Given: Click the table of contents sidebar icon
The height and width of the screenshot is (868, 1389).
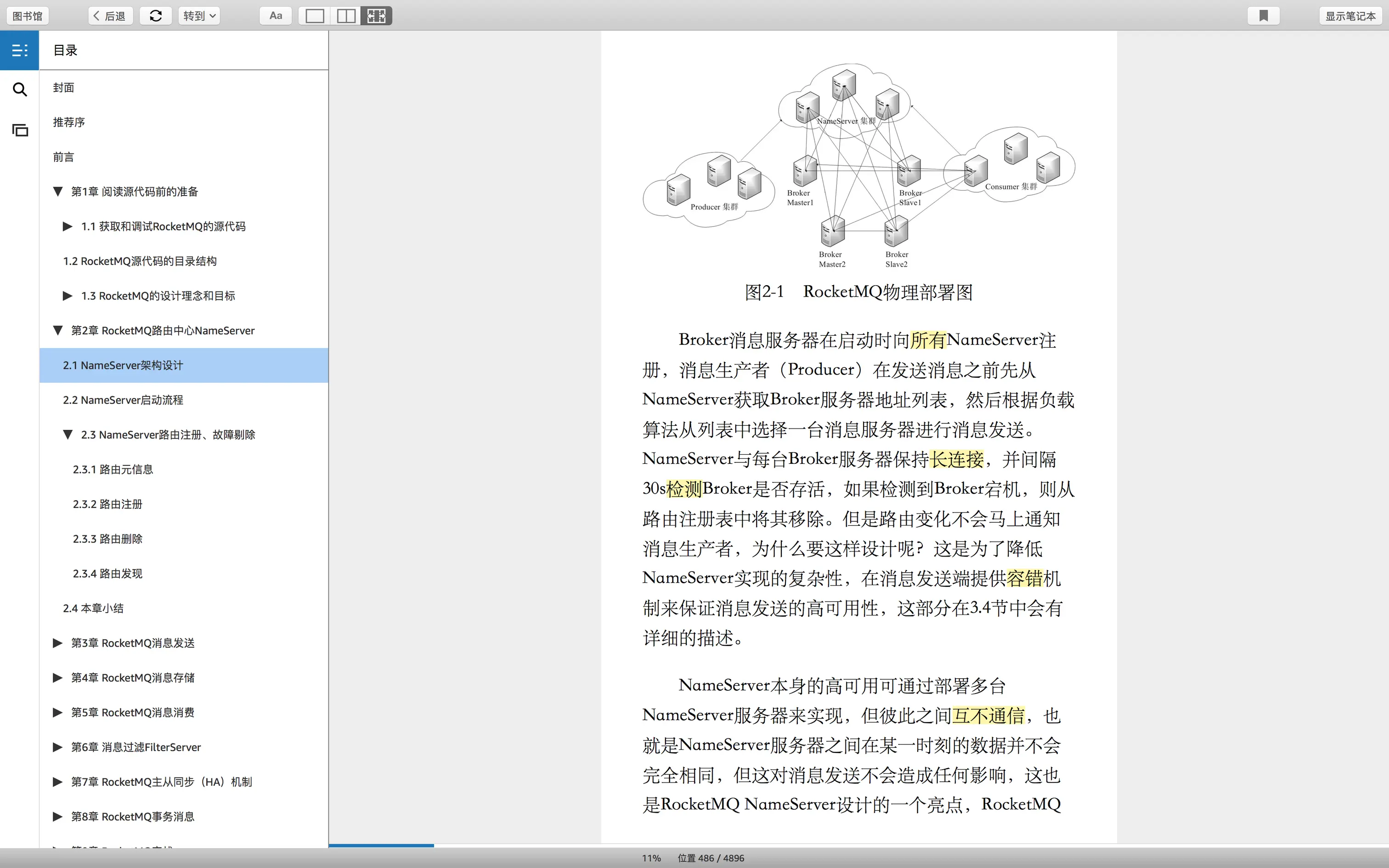Looking at the screenshot, I should 19,51.
